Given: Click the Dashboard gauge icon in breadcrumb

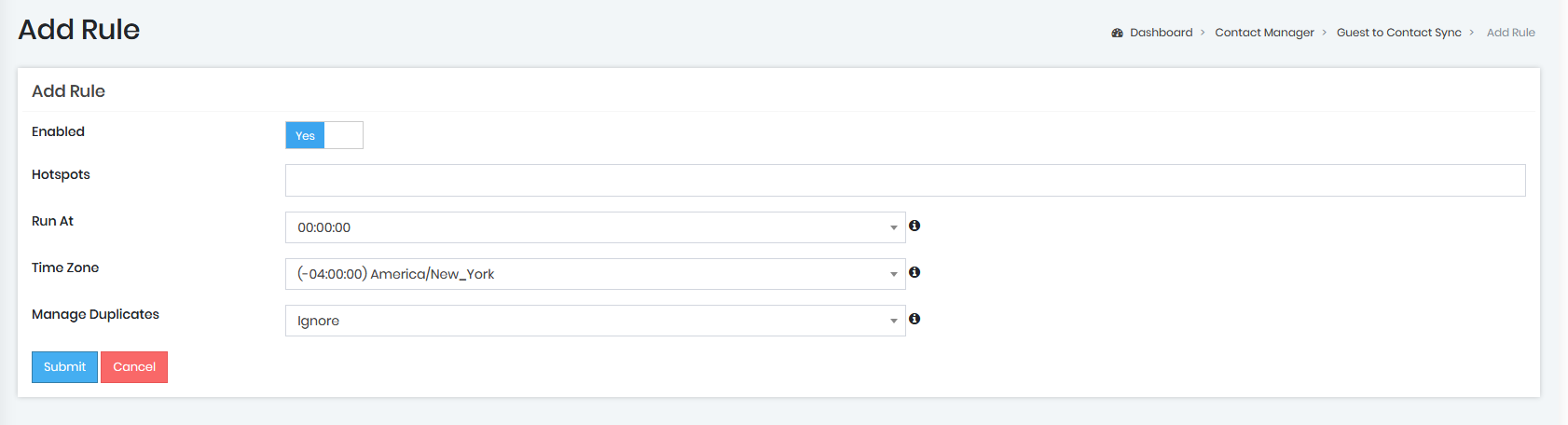Looking at the screenshot, I should (1117, 33).
